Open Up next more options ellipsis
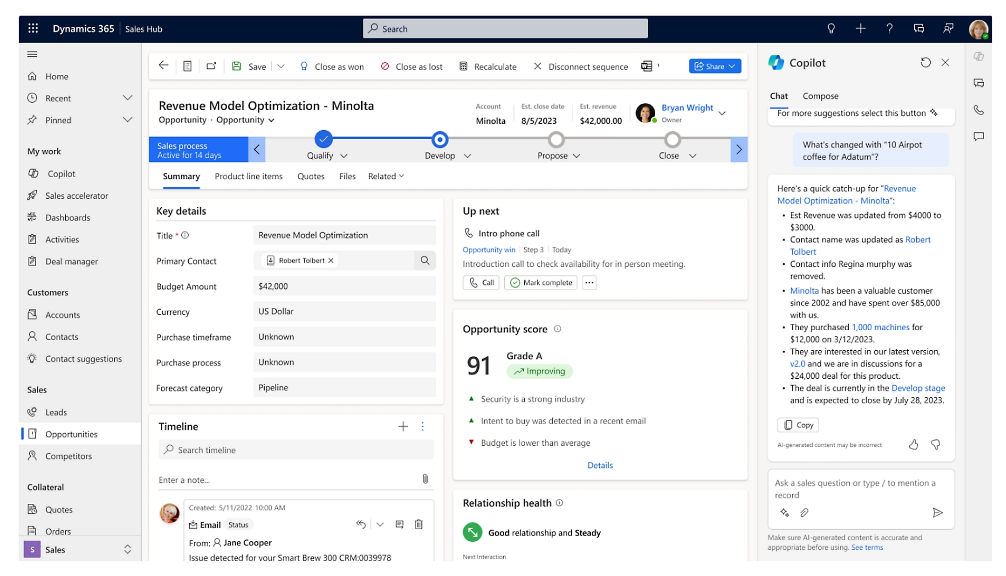Screen dimensions: 1006x576 590,282
